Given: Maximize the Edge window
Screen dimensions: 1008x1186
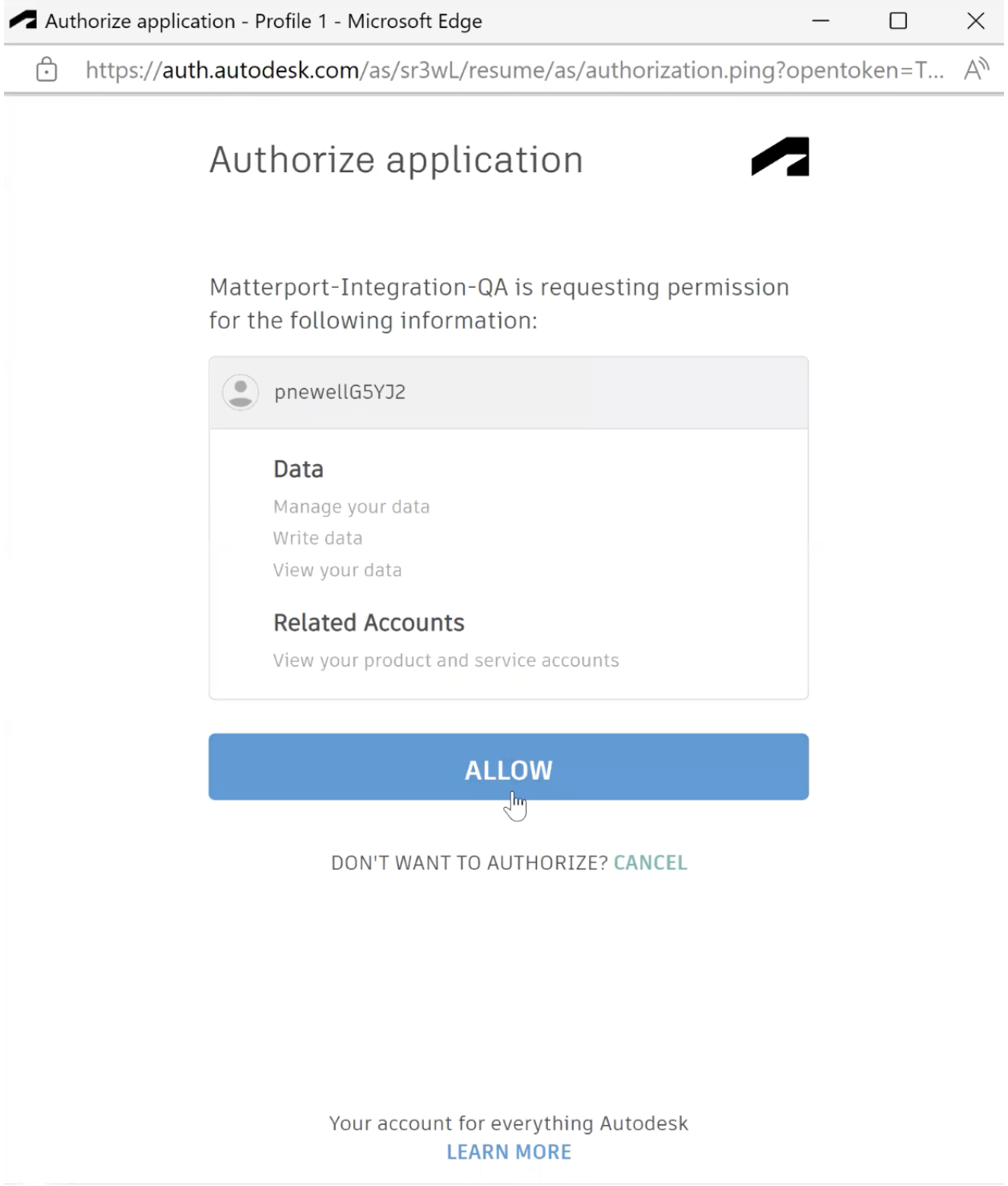Looking at the screenshot, I should pyautogui.click(x=898, y=21).
